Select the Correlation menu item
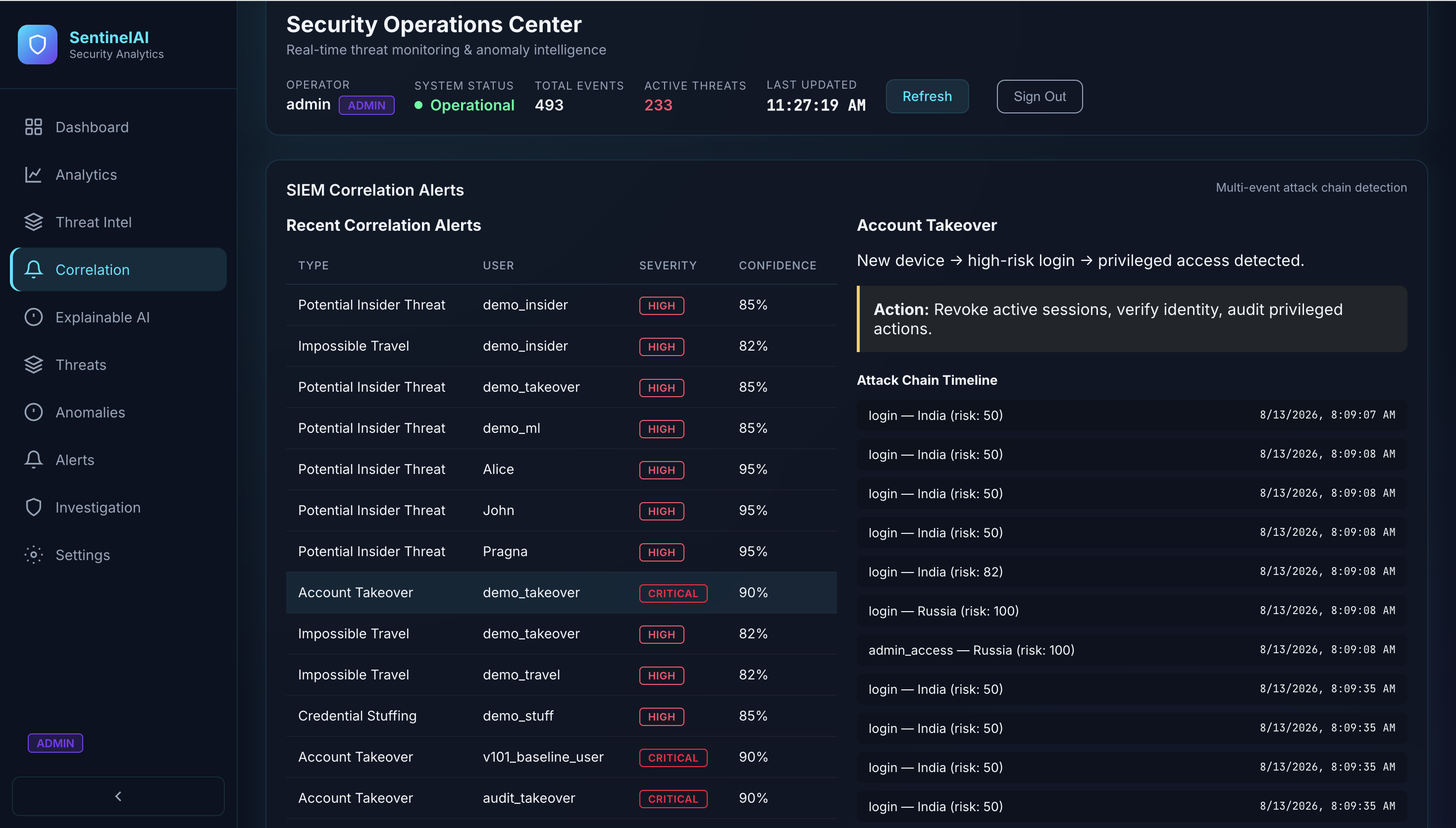Image resolution: width=1456 pixels, height=828 pixels. (118, 269)
